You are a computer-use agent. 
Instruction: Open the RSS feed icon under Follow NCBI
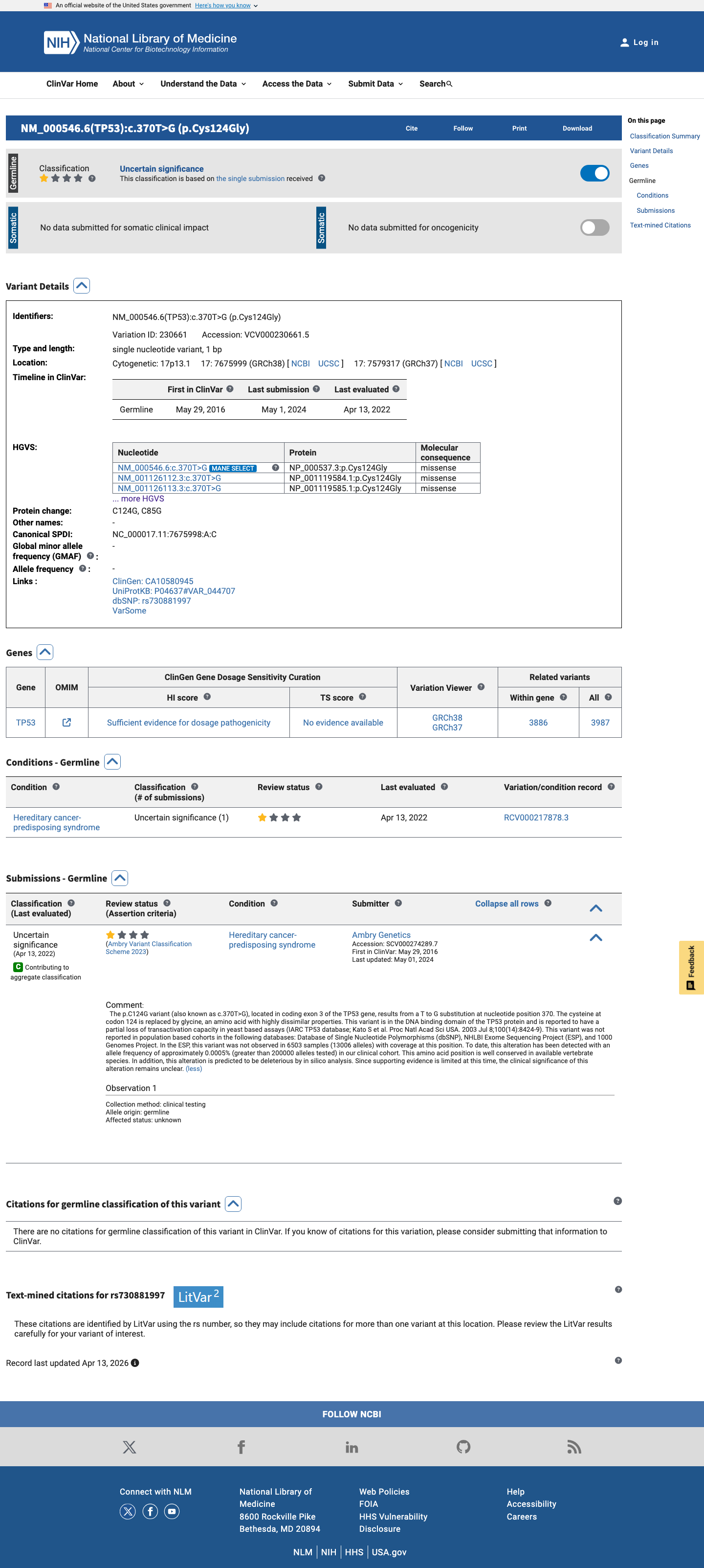[x=574, y=1447]
